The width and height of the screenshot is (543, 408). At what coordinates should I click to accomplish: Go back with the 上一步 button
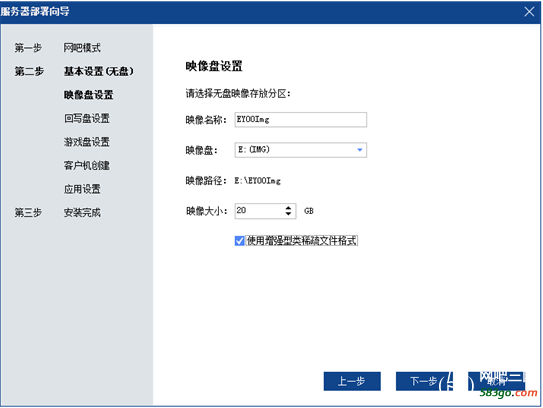click(352, 381)
